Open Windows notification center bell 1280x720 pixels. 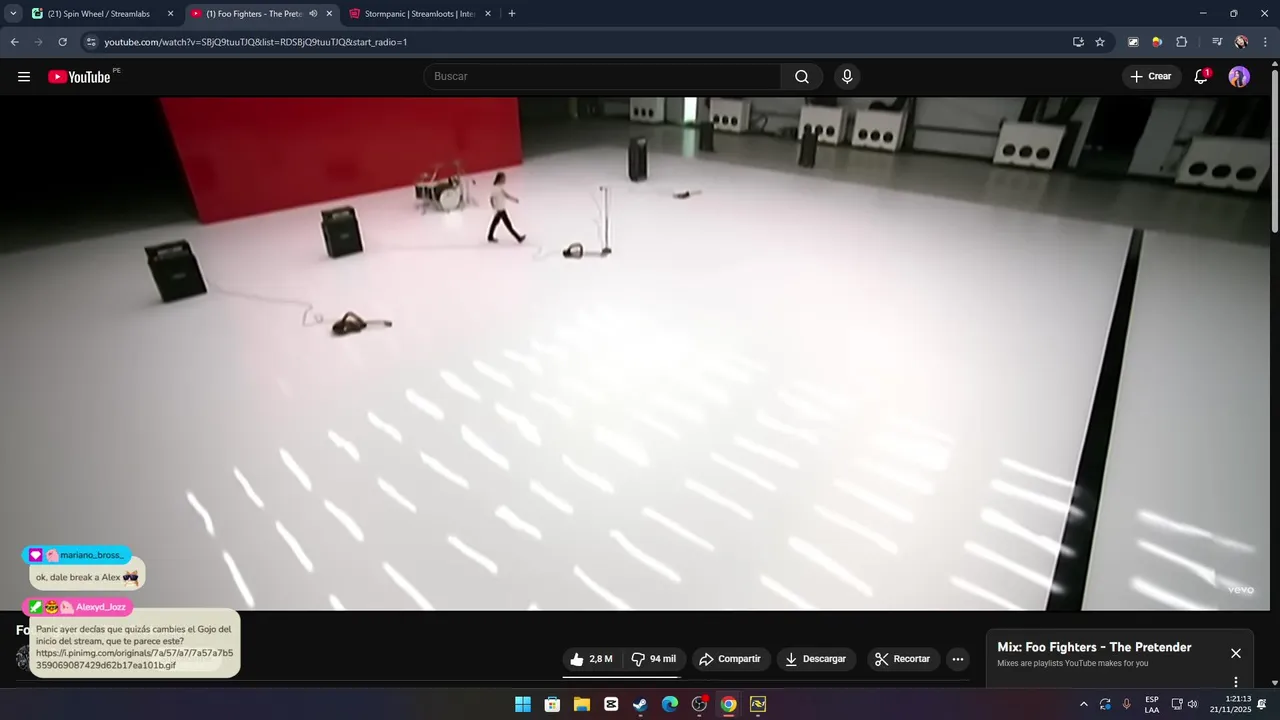click(x=1262, y=704)
